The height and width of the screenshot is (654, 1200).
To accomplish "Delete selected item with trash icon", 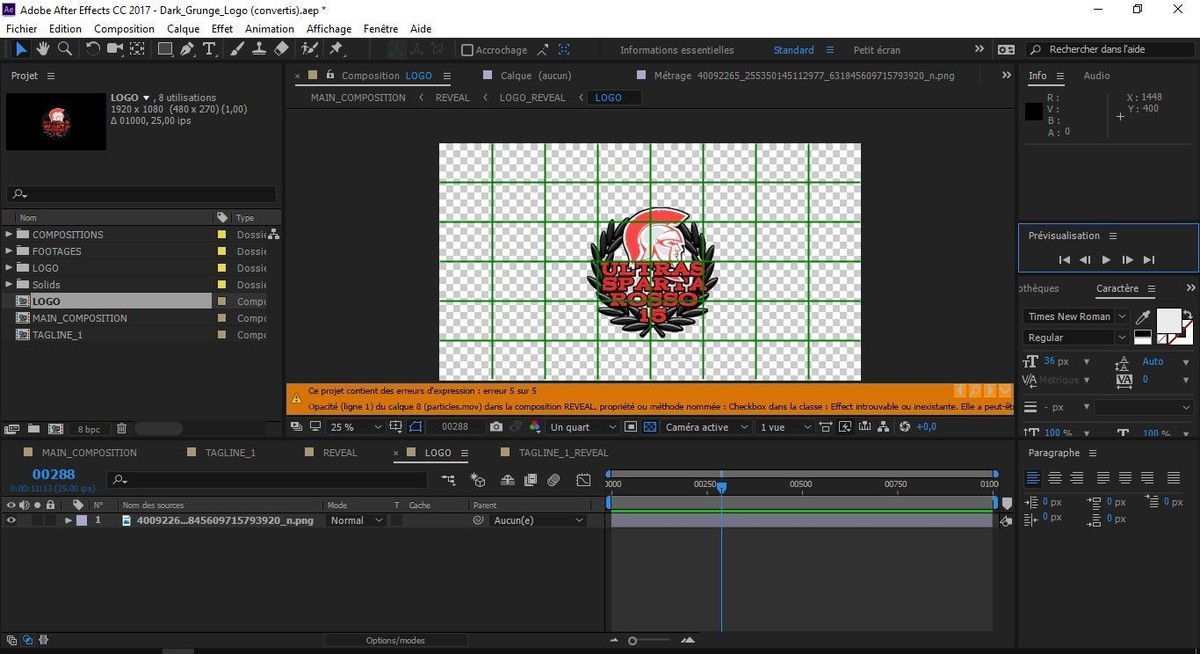I will click(x=121, y=429).
